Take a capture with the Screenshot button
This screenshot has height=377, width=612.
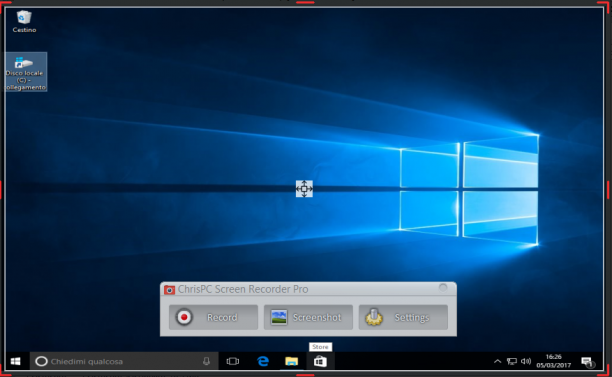(308, 317)
